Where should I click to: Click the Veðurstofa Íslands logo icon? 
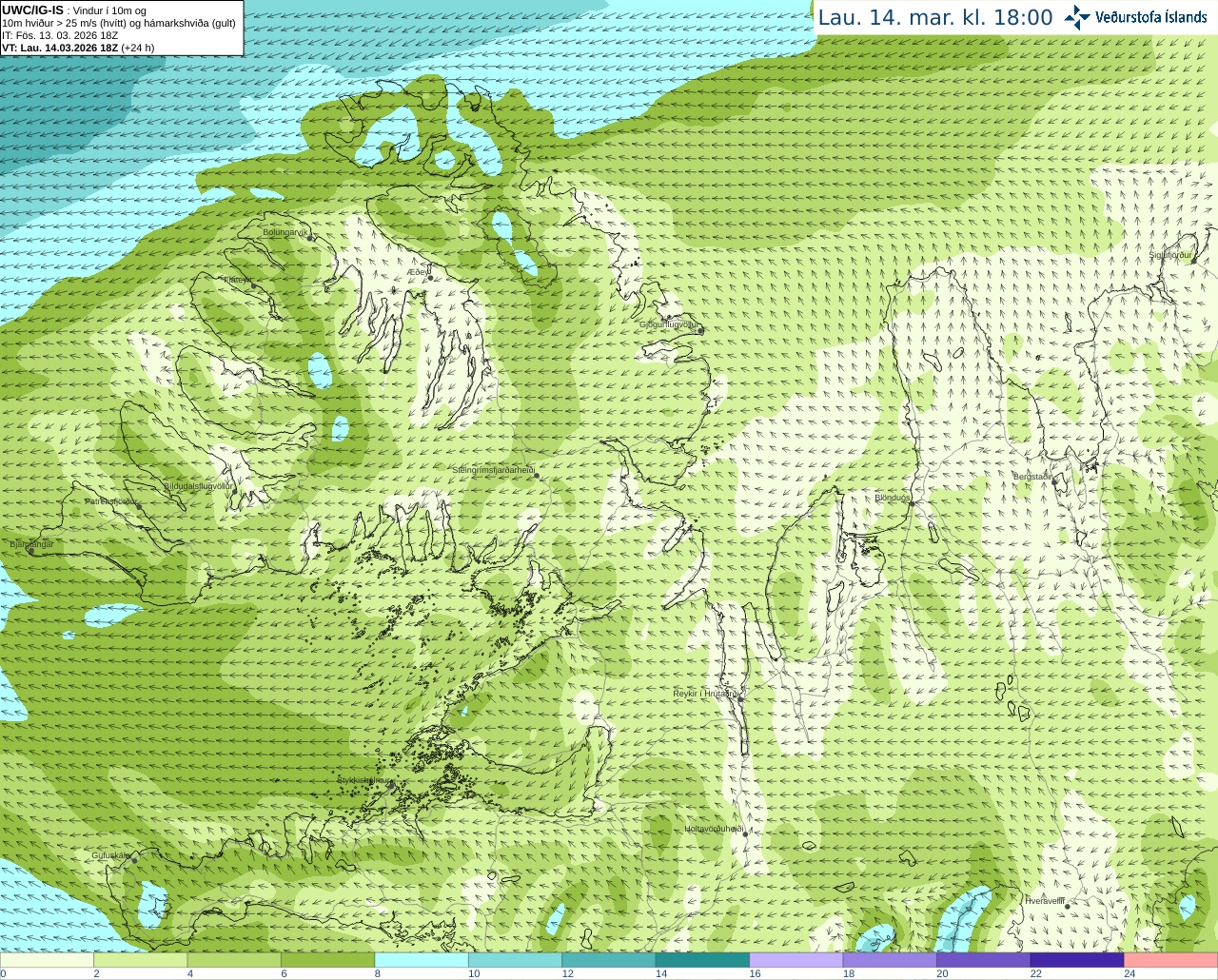[x=1077, y=17]
